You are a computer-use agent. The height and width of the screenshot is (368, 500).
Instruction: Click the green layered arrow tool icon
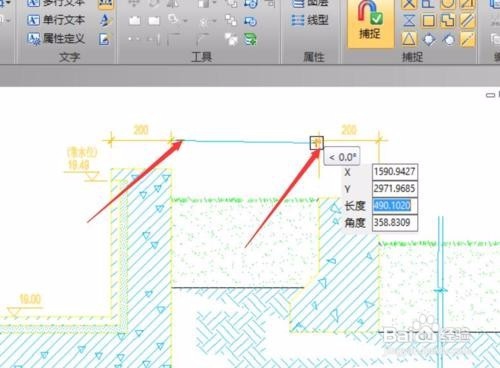(250, 39)
